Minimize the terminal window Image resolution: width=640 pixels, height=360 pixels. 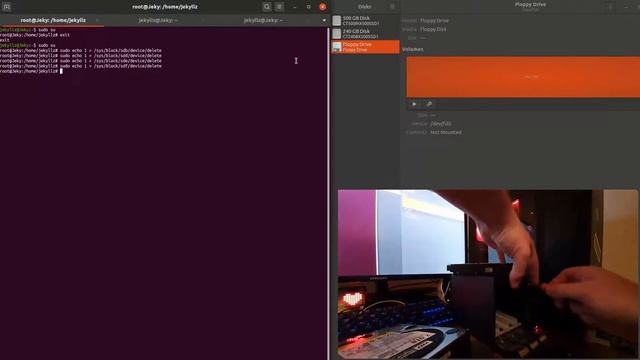pos(295,7)
